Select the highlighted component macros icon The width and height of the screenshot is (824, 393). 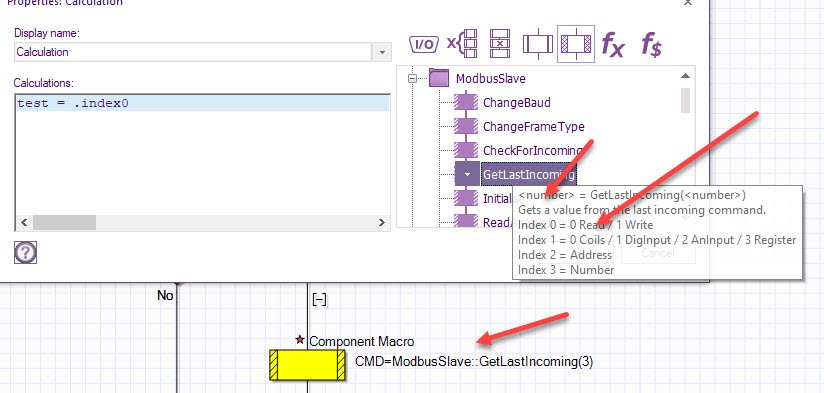[576, 44]
